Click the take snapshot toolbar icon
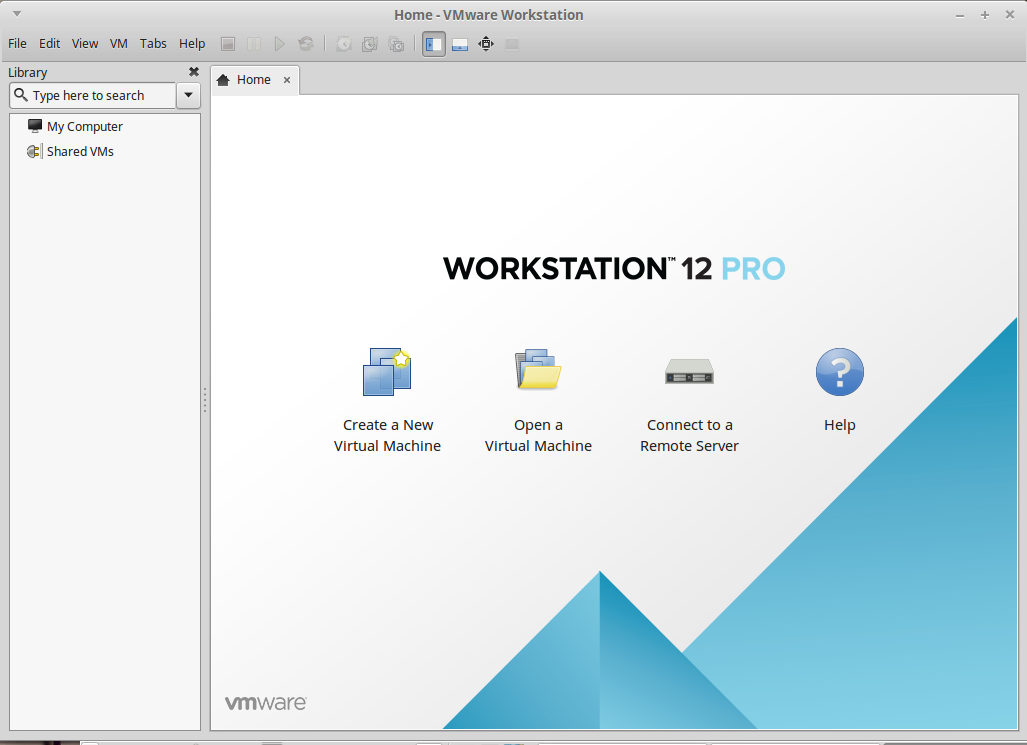Viewport: 1027px width, 745px height. coord(344,44)
